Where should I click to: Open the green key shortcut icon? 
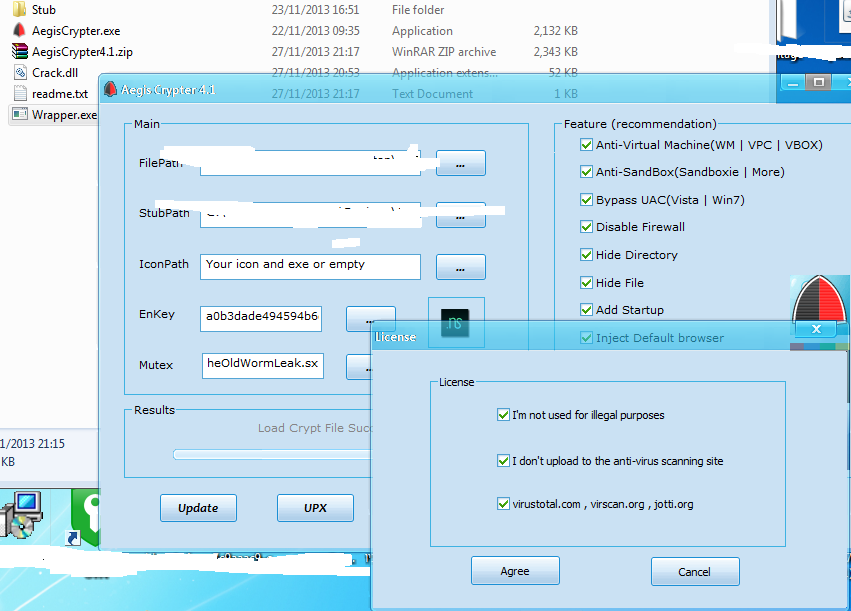point(86,515)
